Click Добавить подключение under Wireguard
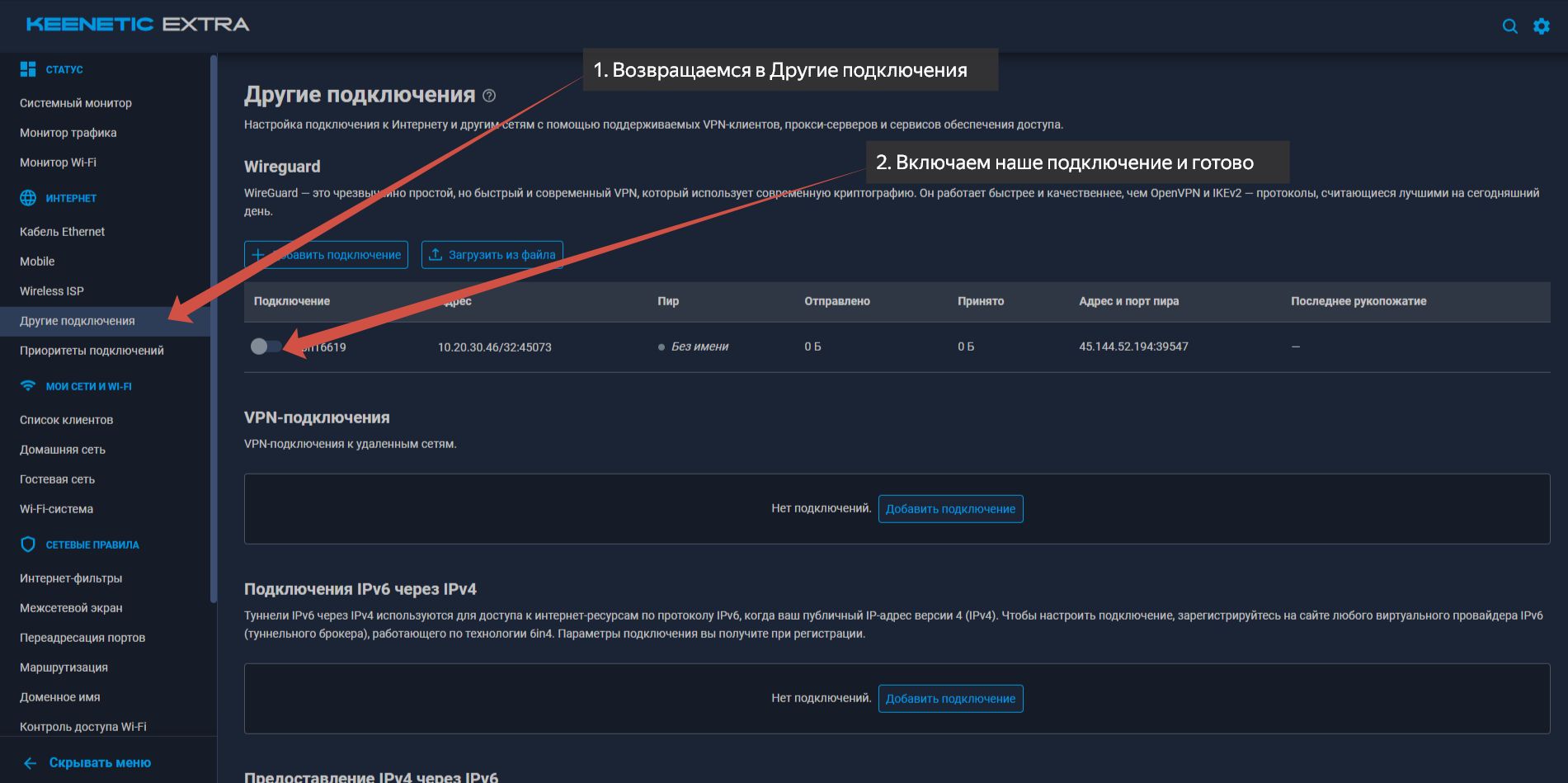 pyautogui.click(x=326, y=255)
